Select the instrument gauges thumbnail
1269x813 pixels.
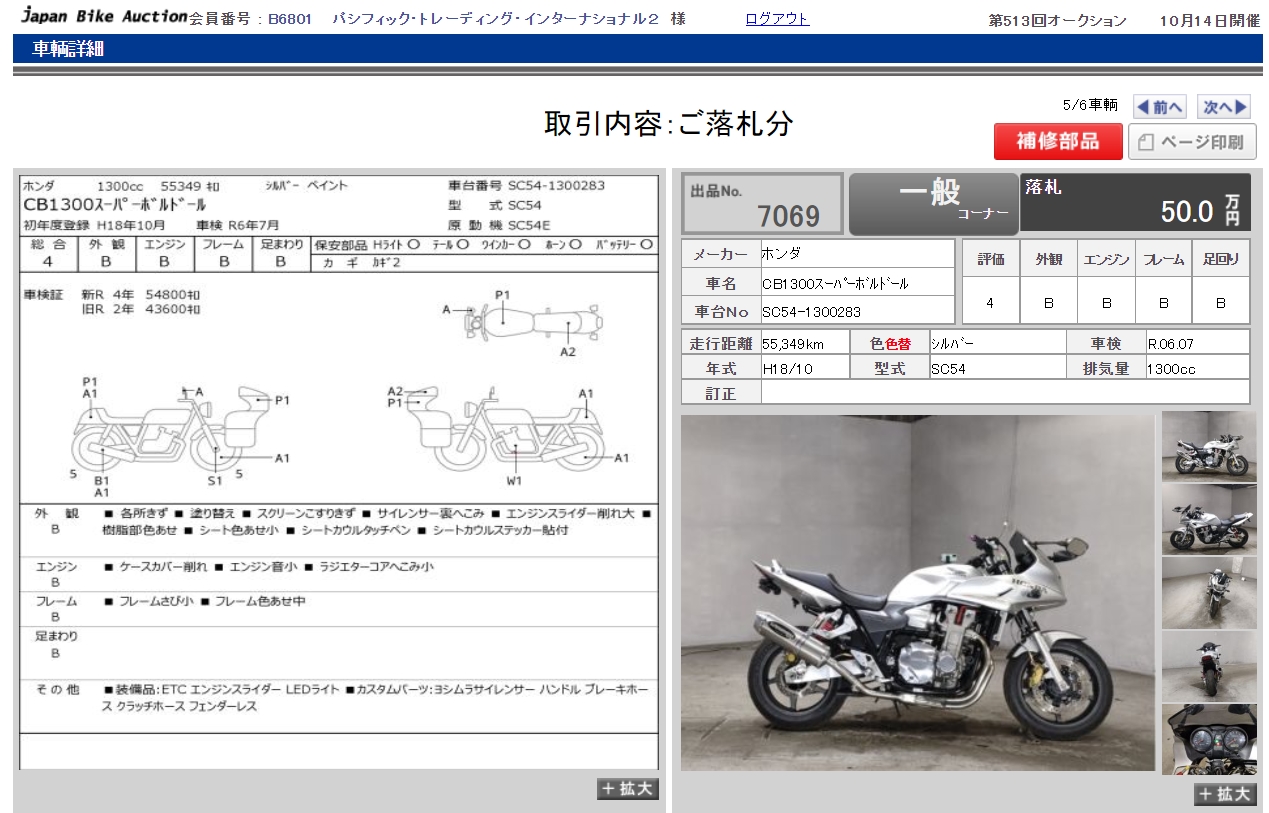[x=1209, y=739]
